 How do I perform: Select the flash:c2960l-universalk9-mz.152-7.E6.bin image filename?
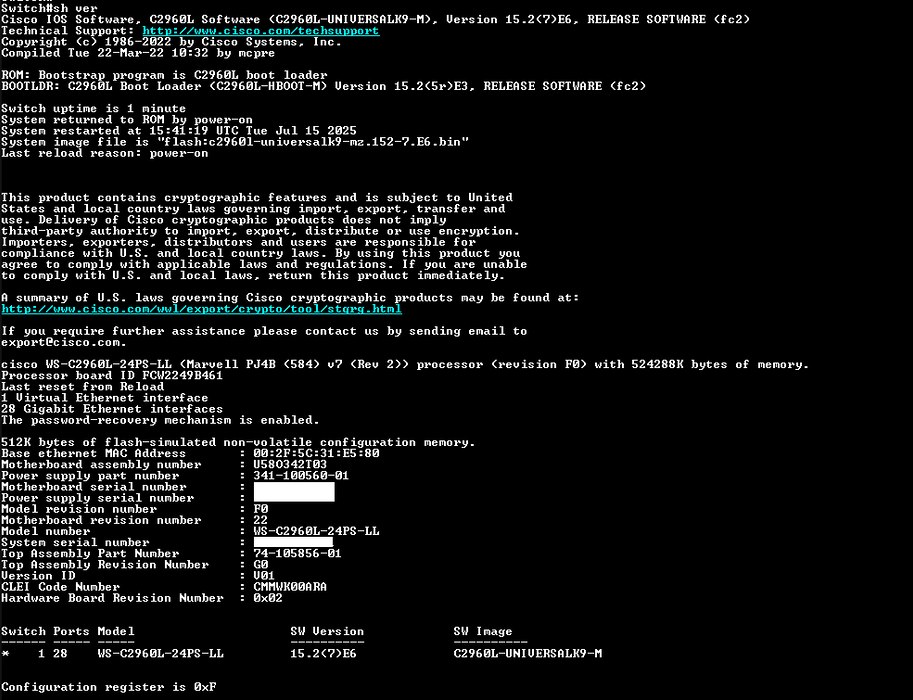(x=313, y=142)
